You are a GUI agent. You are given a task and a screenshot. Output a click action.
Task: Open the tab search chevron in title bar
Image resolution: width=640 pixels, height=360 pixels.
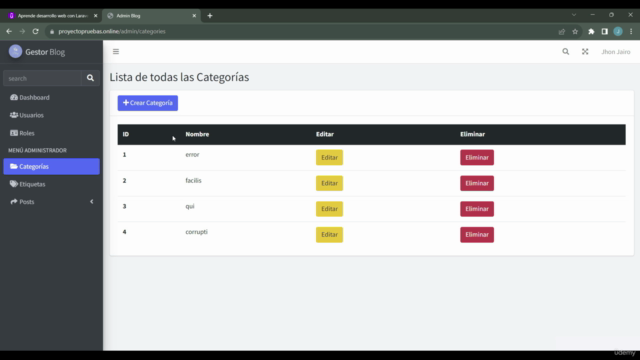574,15
